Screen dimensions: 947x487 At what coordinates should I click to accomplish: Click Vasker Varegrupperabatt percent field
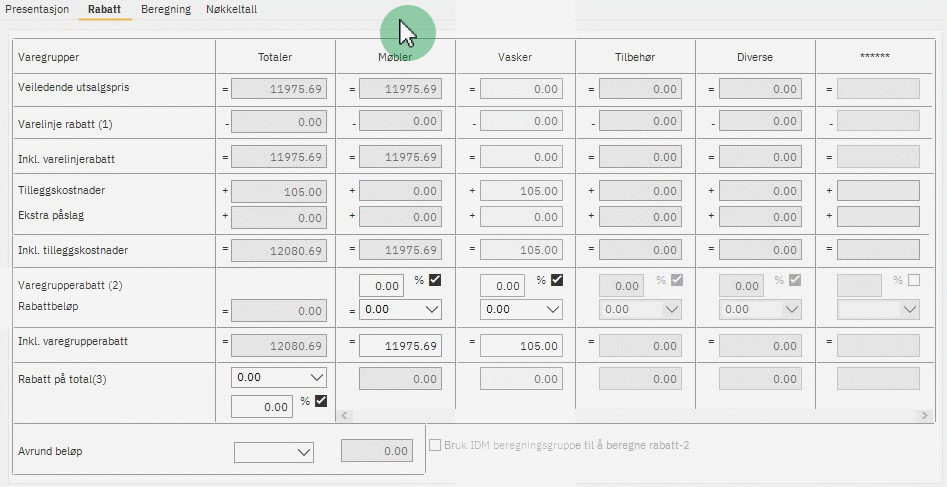click(x=502, y=286)
